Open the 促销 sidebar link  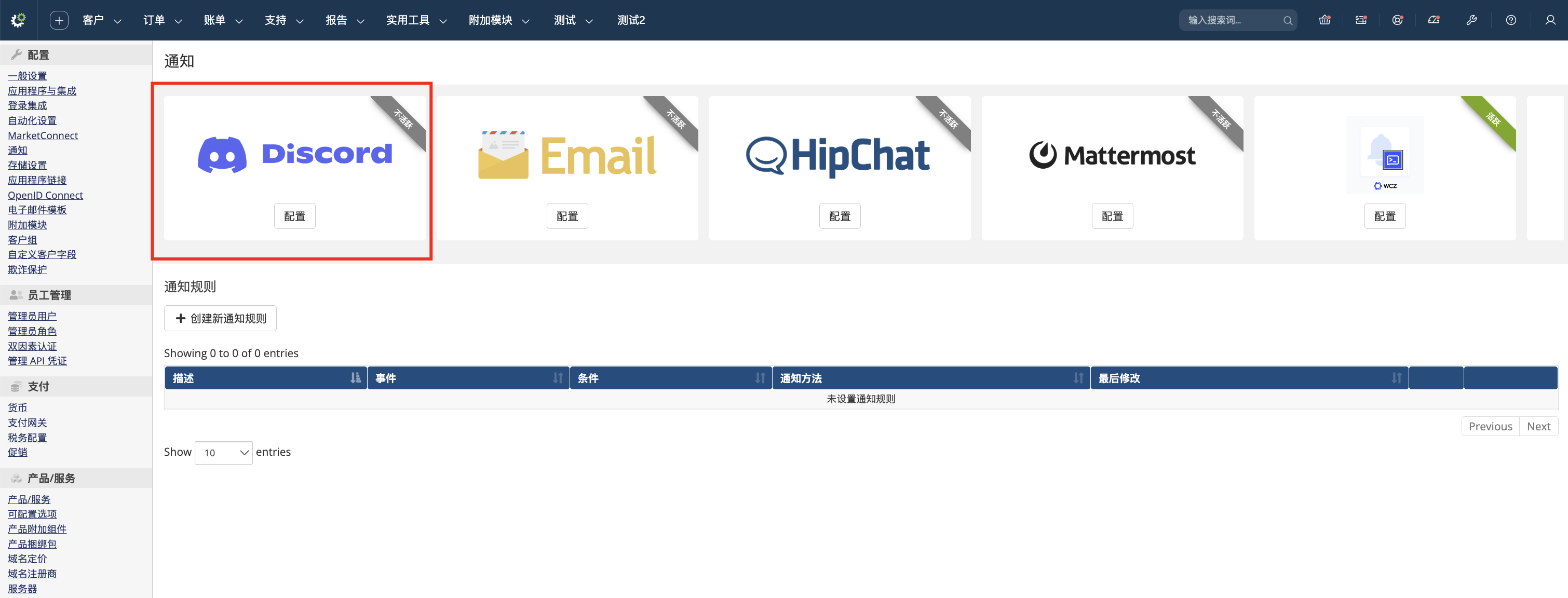click(x=18, y=452)
